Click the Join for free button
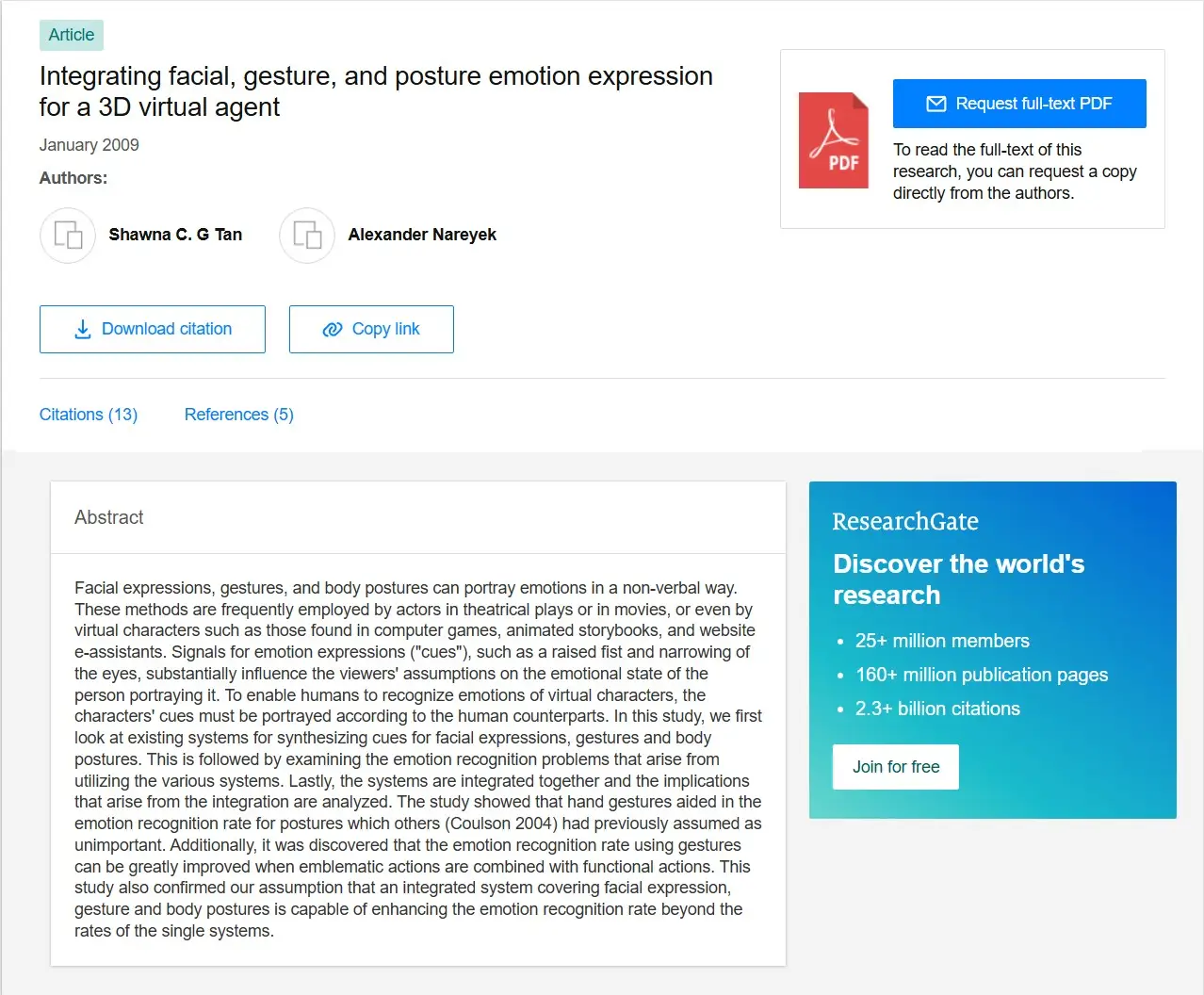This screenshot has width=1204, height=995. (895, 767)
